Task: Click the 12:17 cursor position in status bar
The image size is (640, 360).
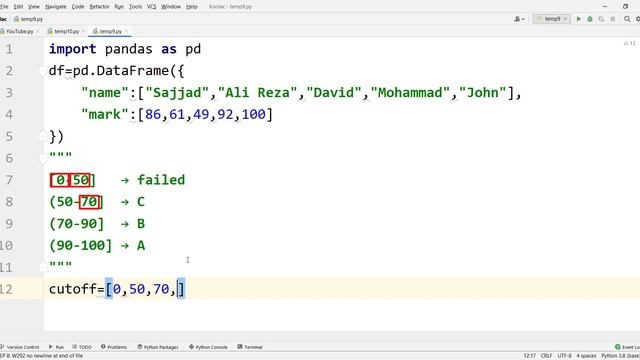Action: click(x=529, y=356)
